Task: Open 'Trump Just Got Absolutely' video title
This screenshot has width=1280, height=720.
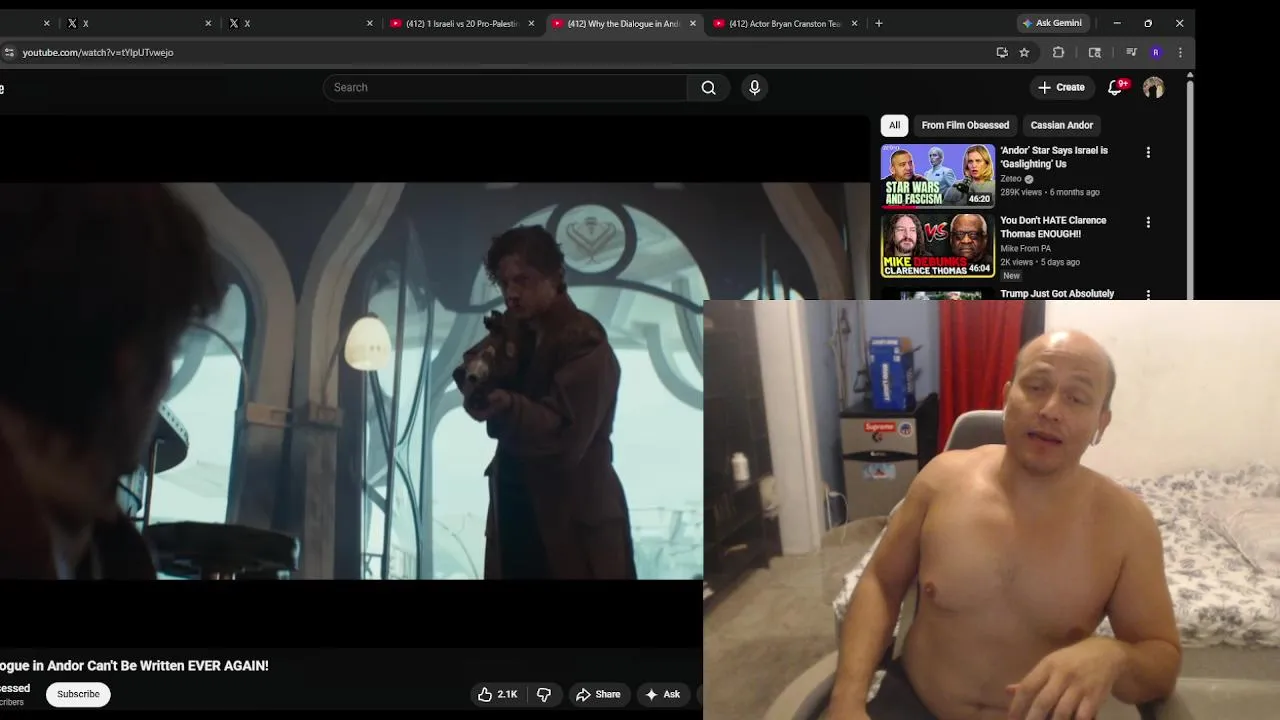Action: tap(1057, 293)
